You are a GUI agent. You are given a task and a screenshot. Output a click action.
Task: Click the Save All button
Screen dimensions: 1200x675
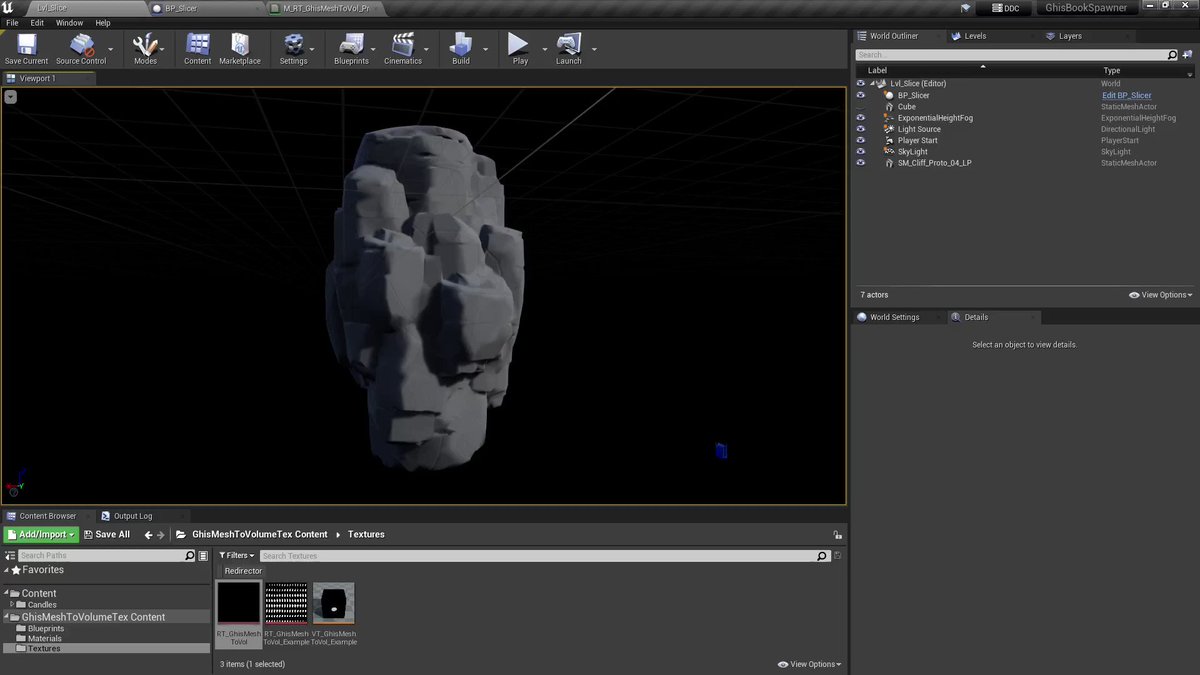pos(106,535)
